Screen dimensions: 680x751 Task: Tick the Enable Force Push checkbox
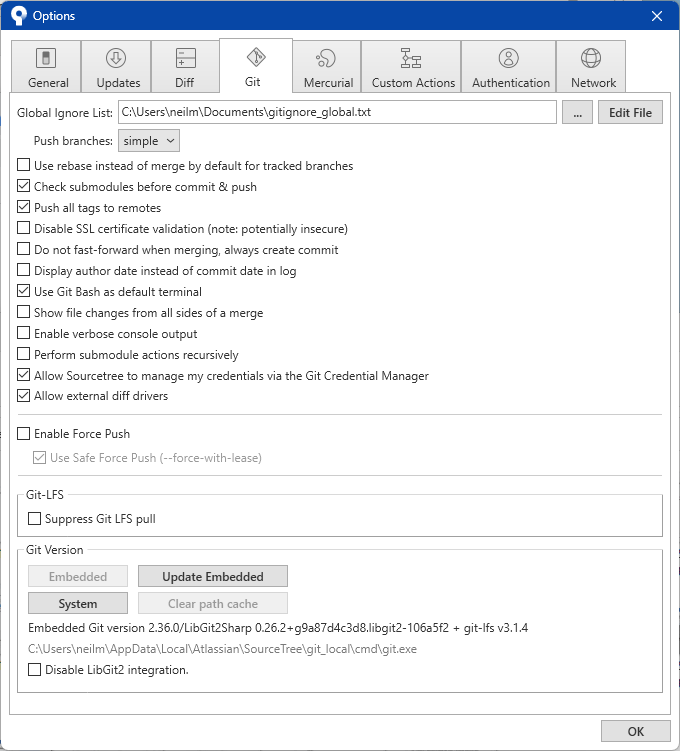25,434
